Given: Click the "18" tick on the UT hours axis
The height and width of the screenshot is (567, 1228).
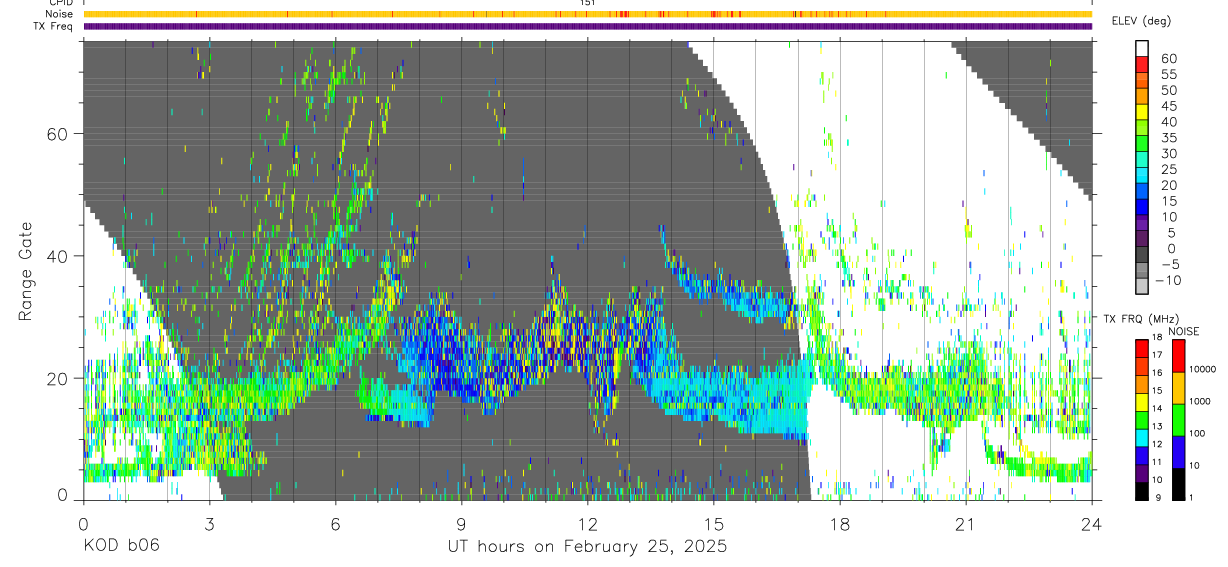Looking at the screenshot, I should tap(840, 523).
